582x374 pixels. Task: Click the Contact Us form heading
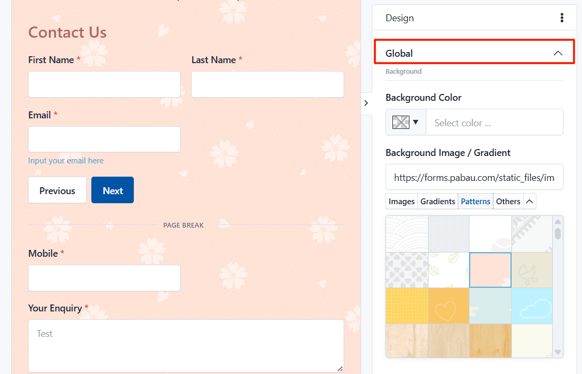pos(68,32)
